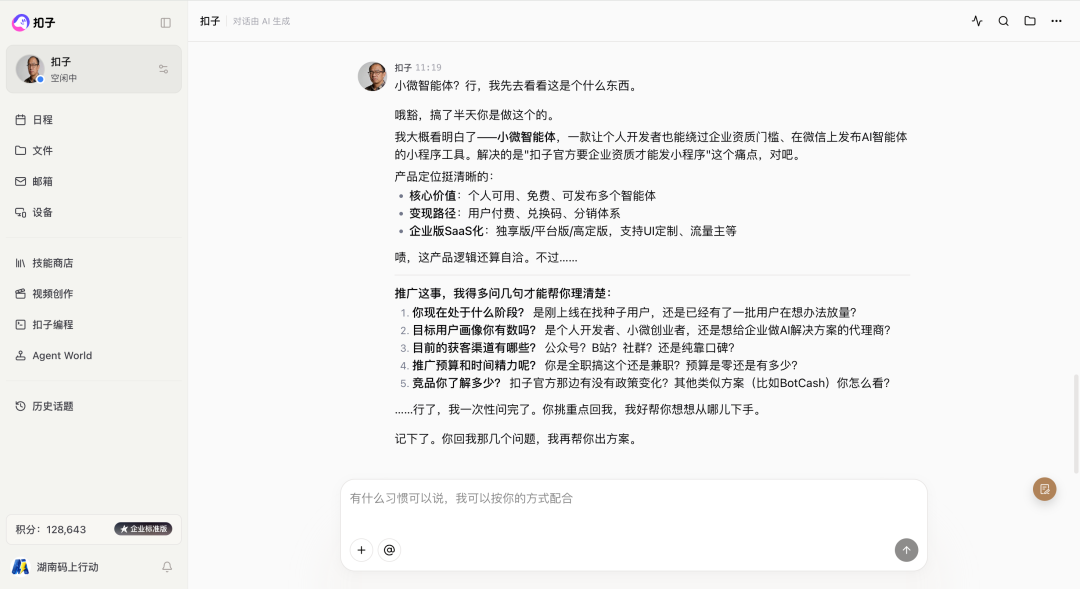This screenshot has height=589, width=1080.
Task: Open 扣子编程 section
Action: pos(94,324)
